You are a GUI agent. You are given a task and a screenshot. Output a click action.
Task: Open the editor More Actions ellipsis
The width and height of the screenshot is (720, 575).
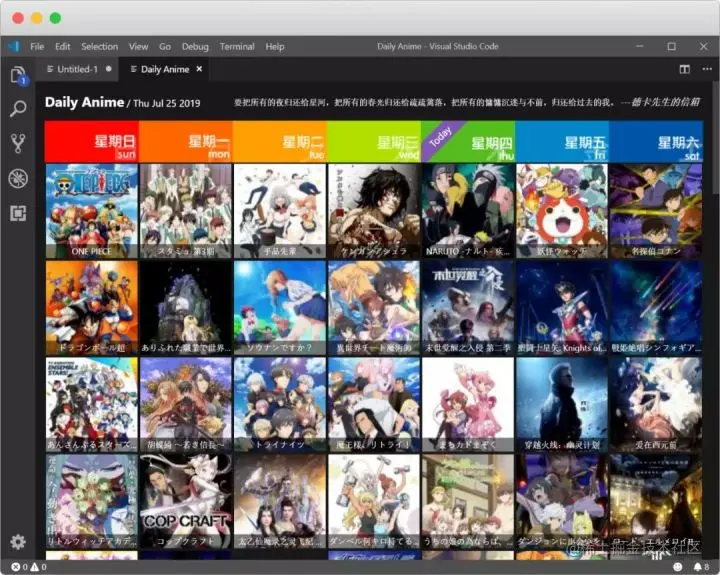coord(707,69)
